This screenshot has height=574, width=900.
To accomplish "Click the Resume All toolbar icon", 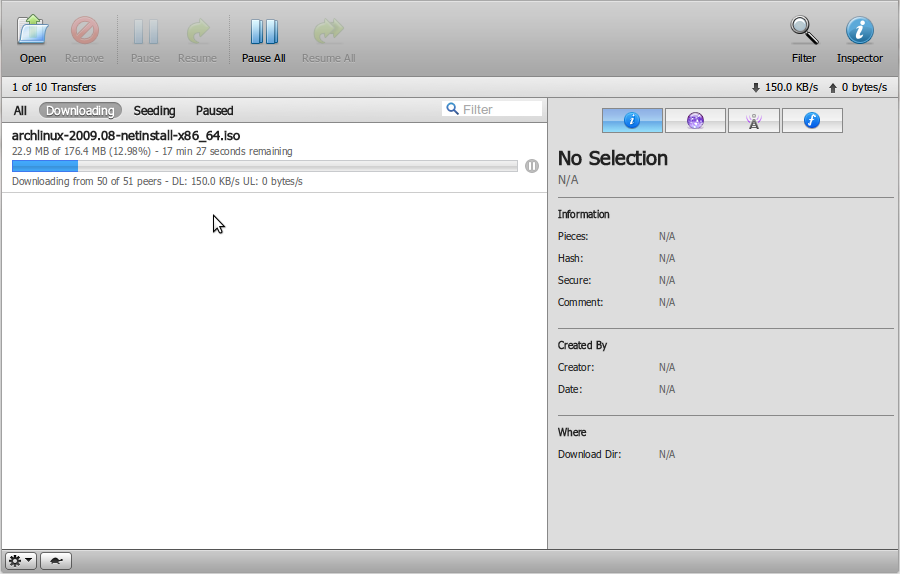I will pyautogui.click(x=328, y=32).
